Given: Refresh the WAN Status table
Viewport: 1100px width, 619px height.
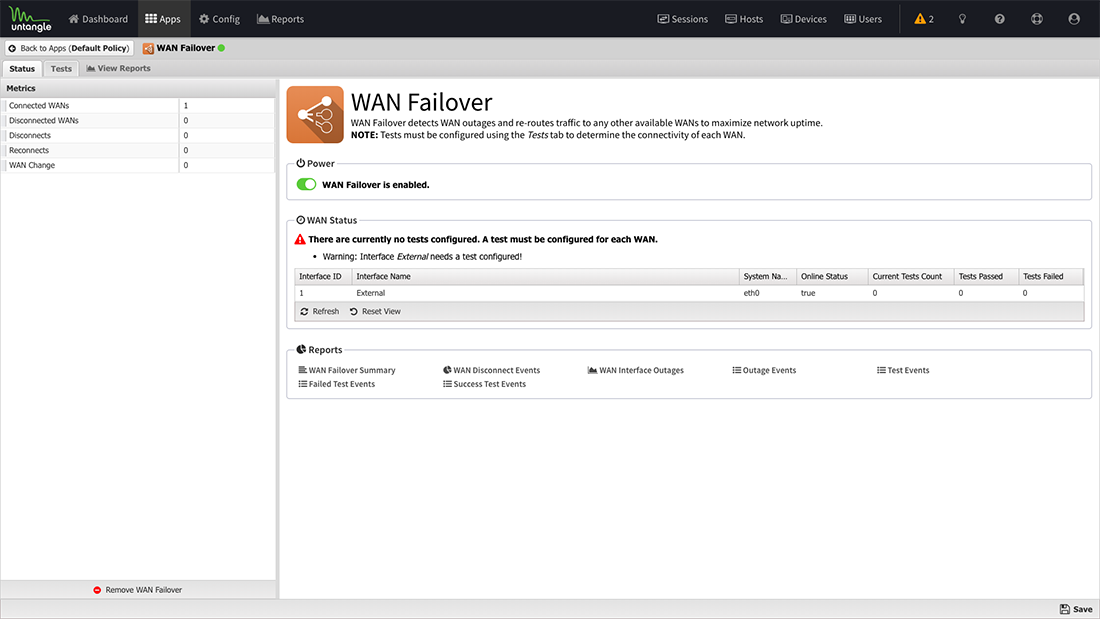Looking at the screenshot, I should [319, 312].
